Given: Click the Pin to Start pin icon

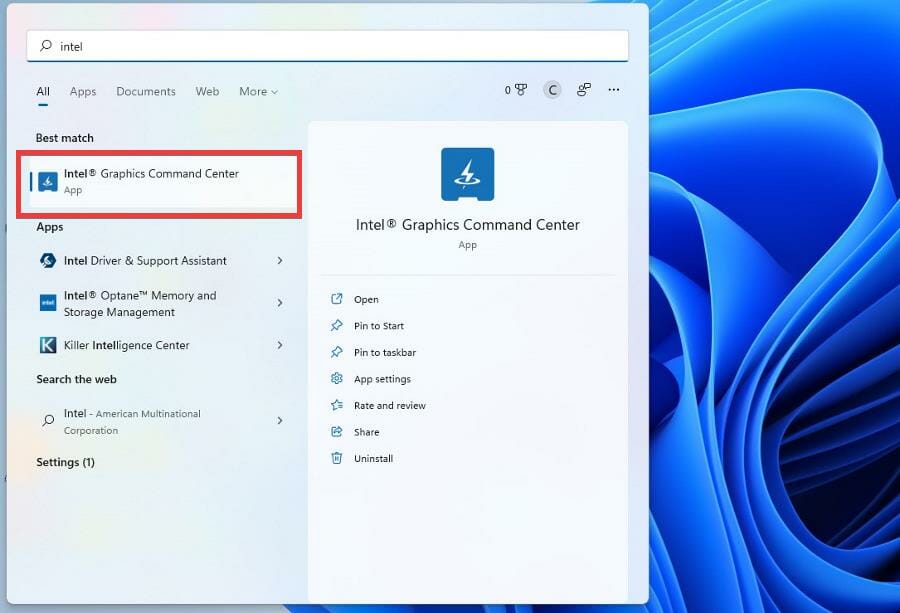Looking at the screenshot, I should (336, 325).
